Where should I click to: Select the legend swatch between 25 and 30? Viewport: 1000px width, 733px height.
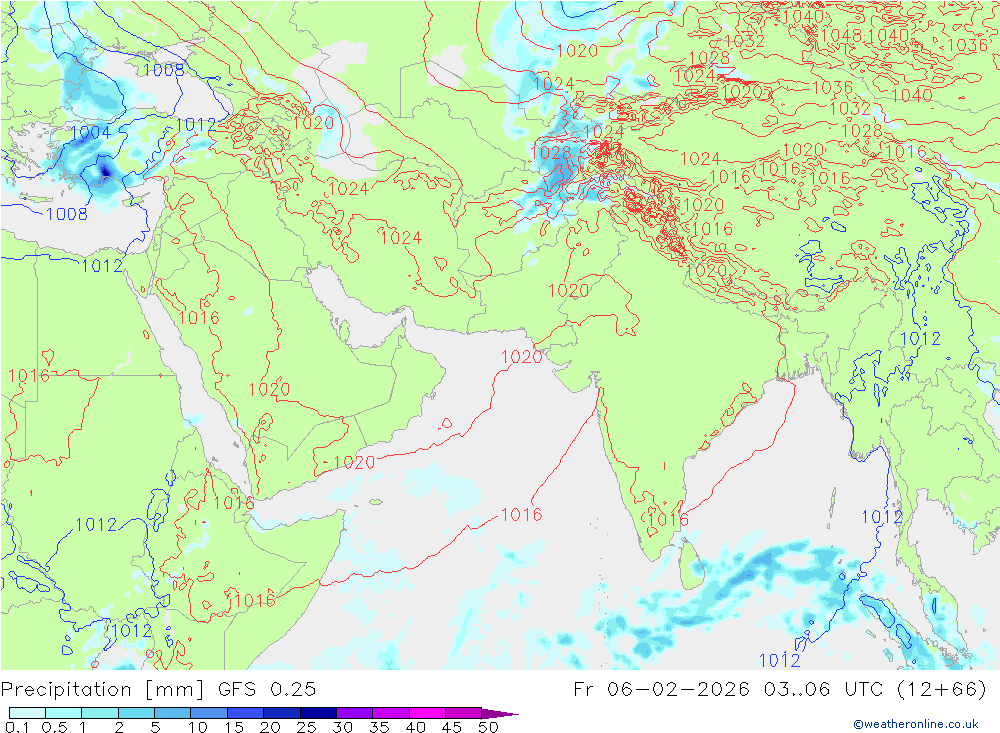[318, 713]
